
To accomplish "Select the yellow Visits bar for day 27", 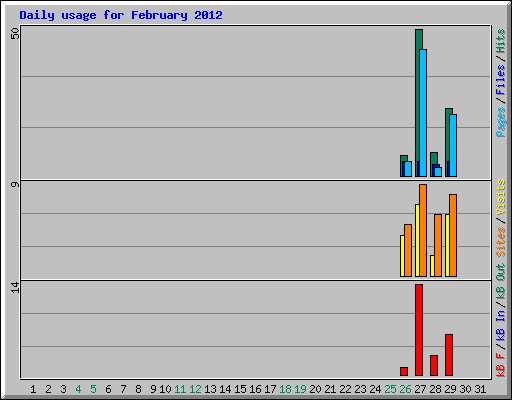I will 417,240.
